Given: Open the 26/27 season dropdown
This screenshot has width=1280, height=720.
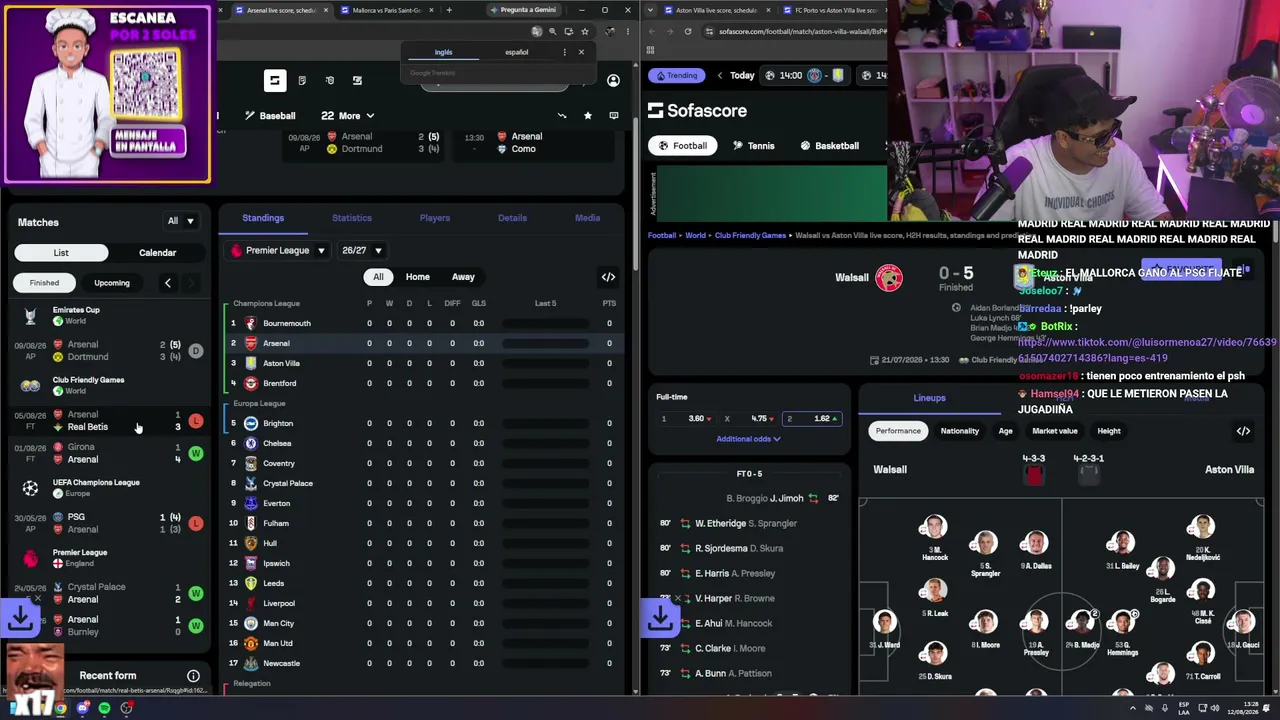Looking at the screenshot, I should pos(361,250).
